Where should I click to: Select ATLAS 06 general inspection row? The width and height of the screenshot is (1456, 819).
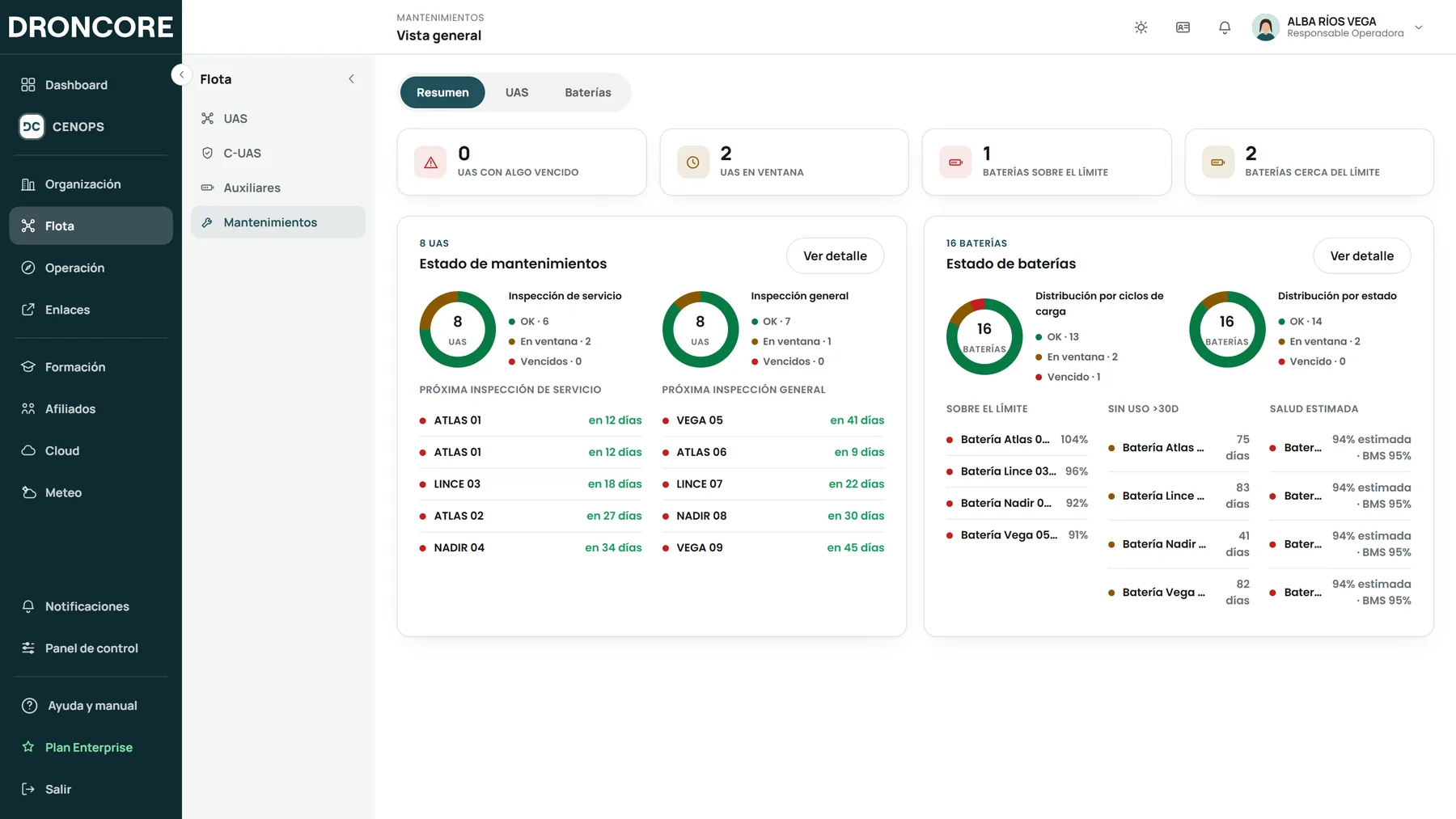(773, 452)
